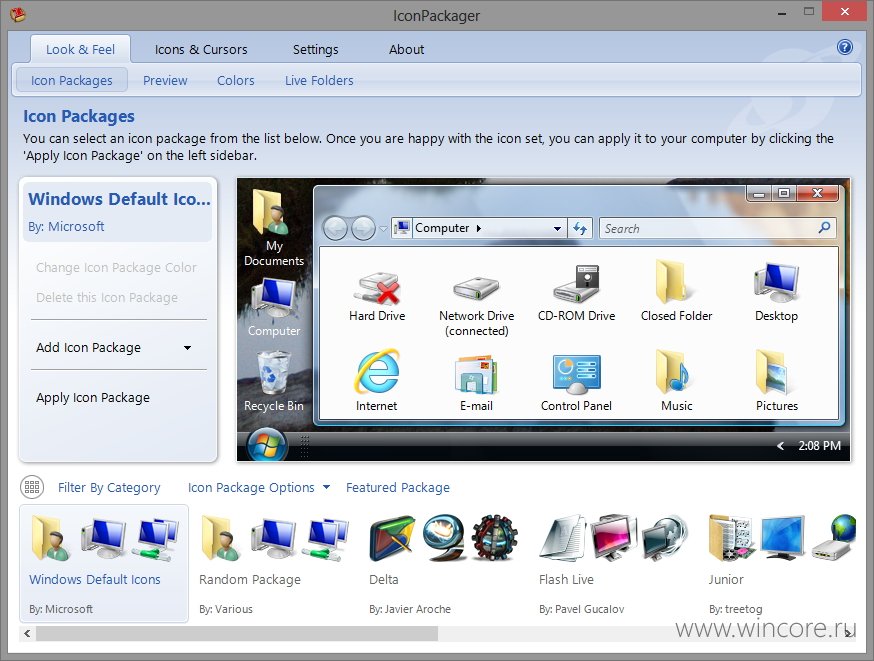Switch to the Icons & Cursors tab
The width and height of the screenshot is (874, 661).
click(201, 49)
